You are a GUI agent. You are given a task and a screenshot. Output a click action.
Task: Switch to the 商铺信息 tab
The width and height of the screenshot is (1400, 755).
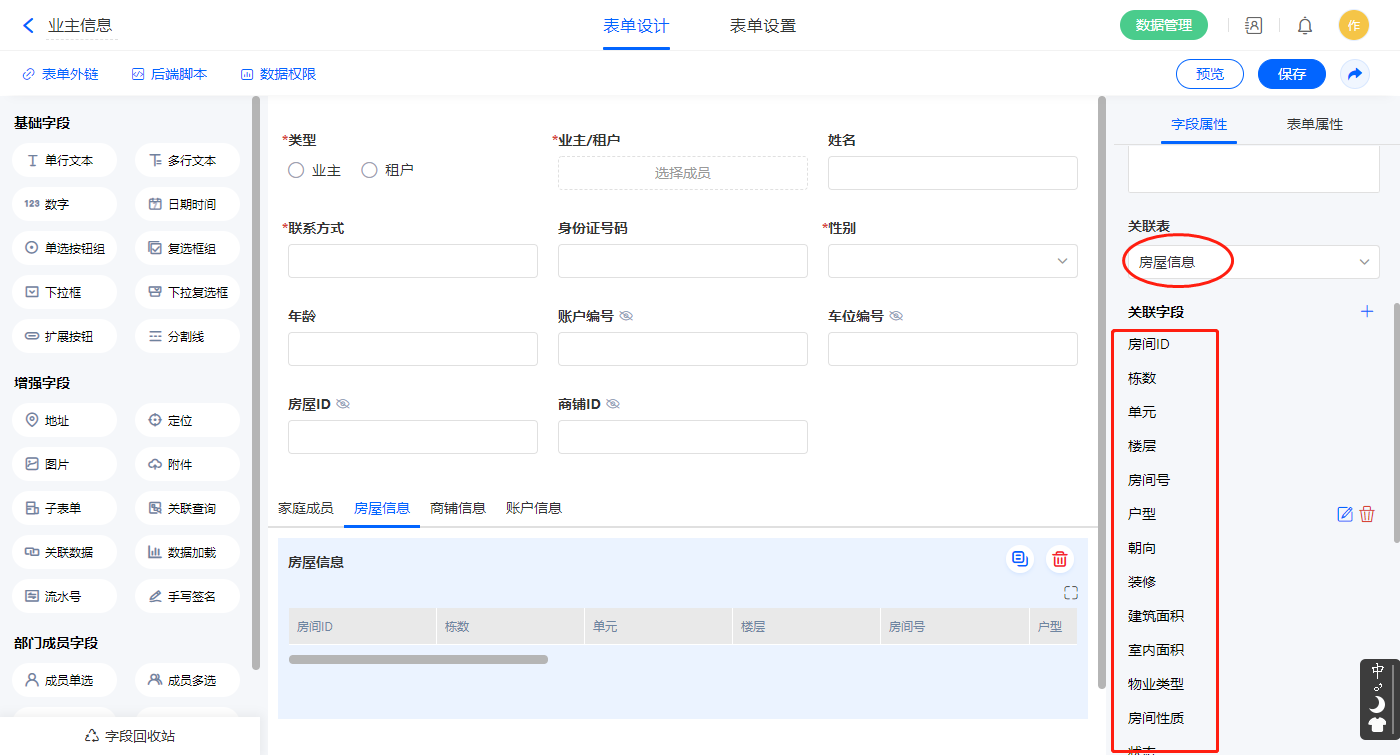click(x=457, y=508)
